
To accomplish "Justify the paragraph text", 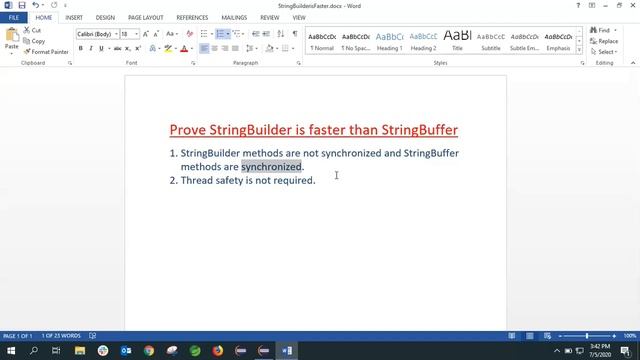I will click(235, 49).
